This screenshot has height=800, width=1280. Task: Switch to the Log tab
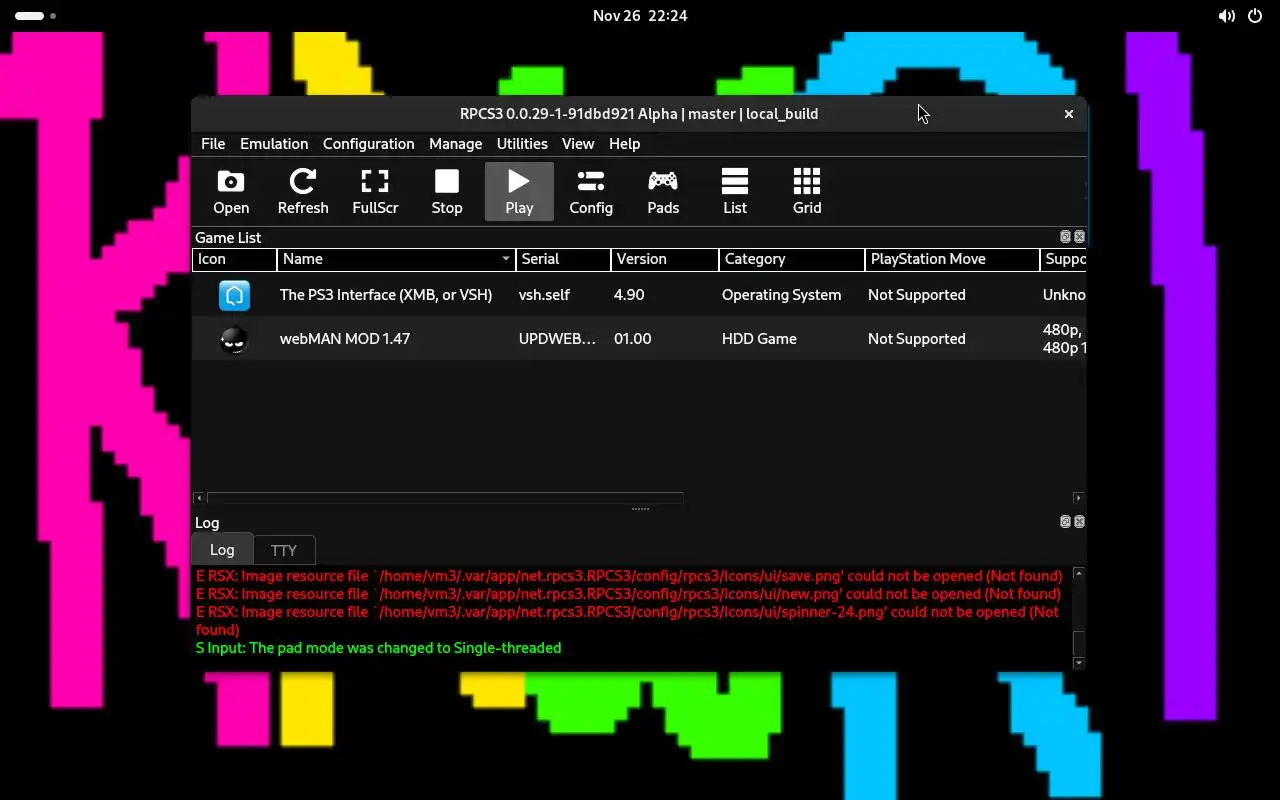pos(222,549)
